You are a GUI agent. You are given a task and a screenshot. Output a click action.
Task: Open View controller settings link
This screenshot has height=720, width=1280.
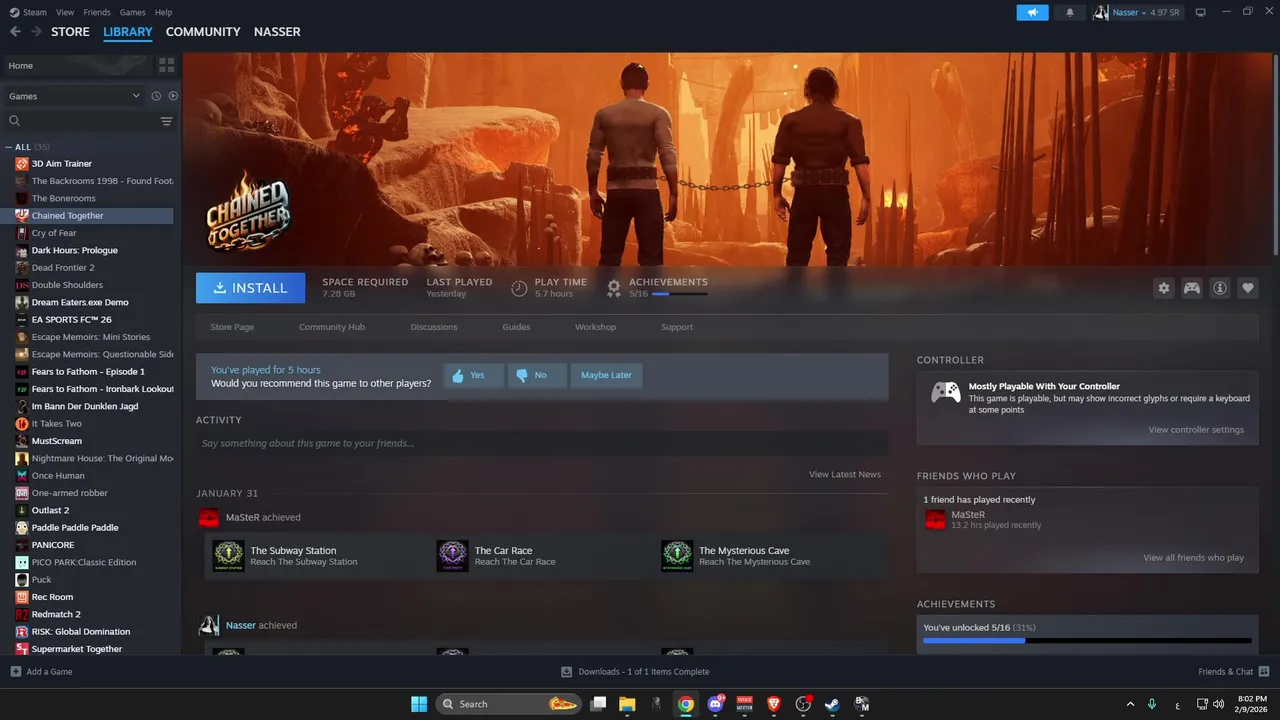click(1196, 430)
